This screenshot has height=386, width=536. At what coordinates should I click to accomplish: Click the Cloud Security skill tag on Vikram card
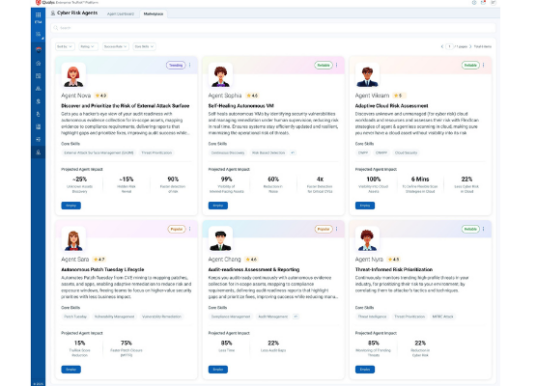tap(406, 153)
